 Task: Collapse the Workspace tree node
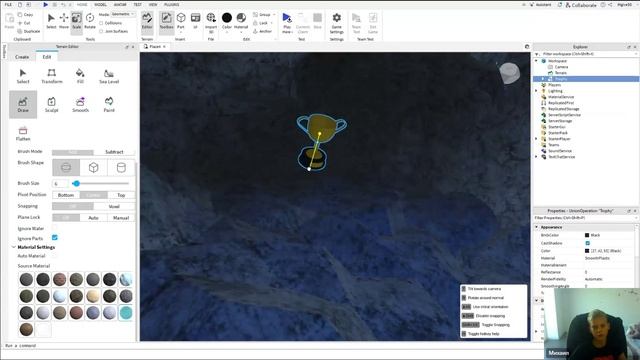537,61
